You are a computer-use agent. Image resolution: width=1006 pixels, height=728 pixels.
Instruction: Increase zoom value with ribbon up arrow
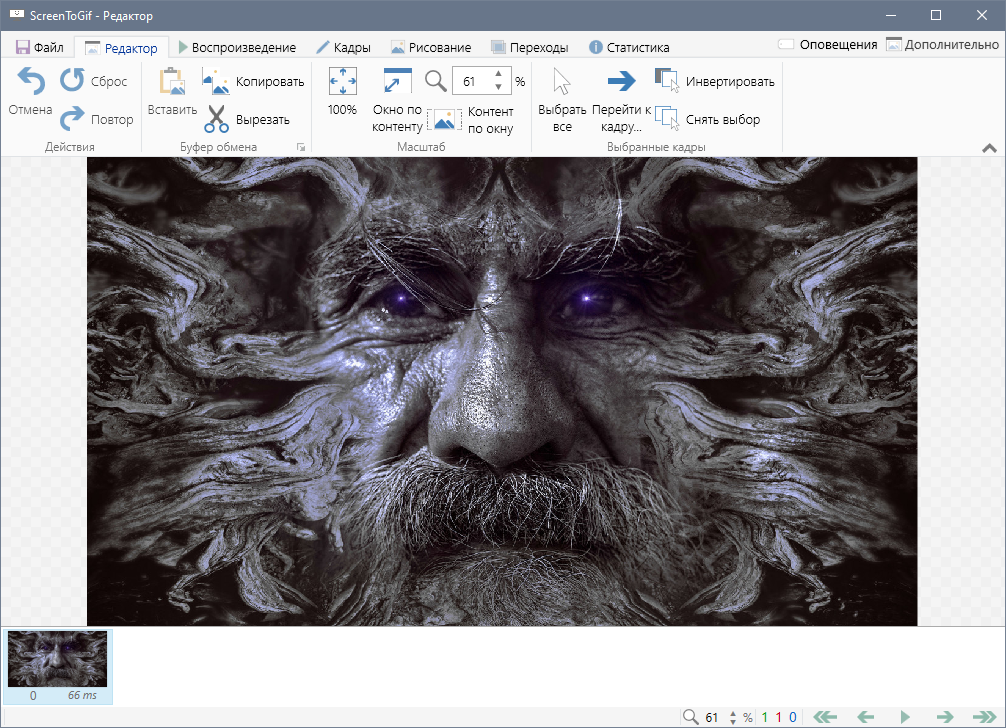[x=498, y=75]
